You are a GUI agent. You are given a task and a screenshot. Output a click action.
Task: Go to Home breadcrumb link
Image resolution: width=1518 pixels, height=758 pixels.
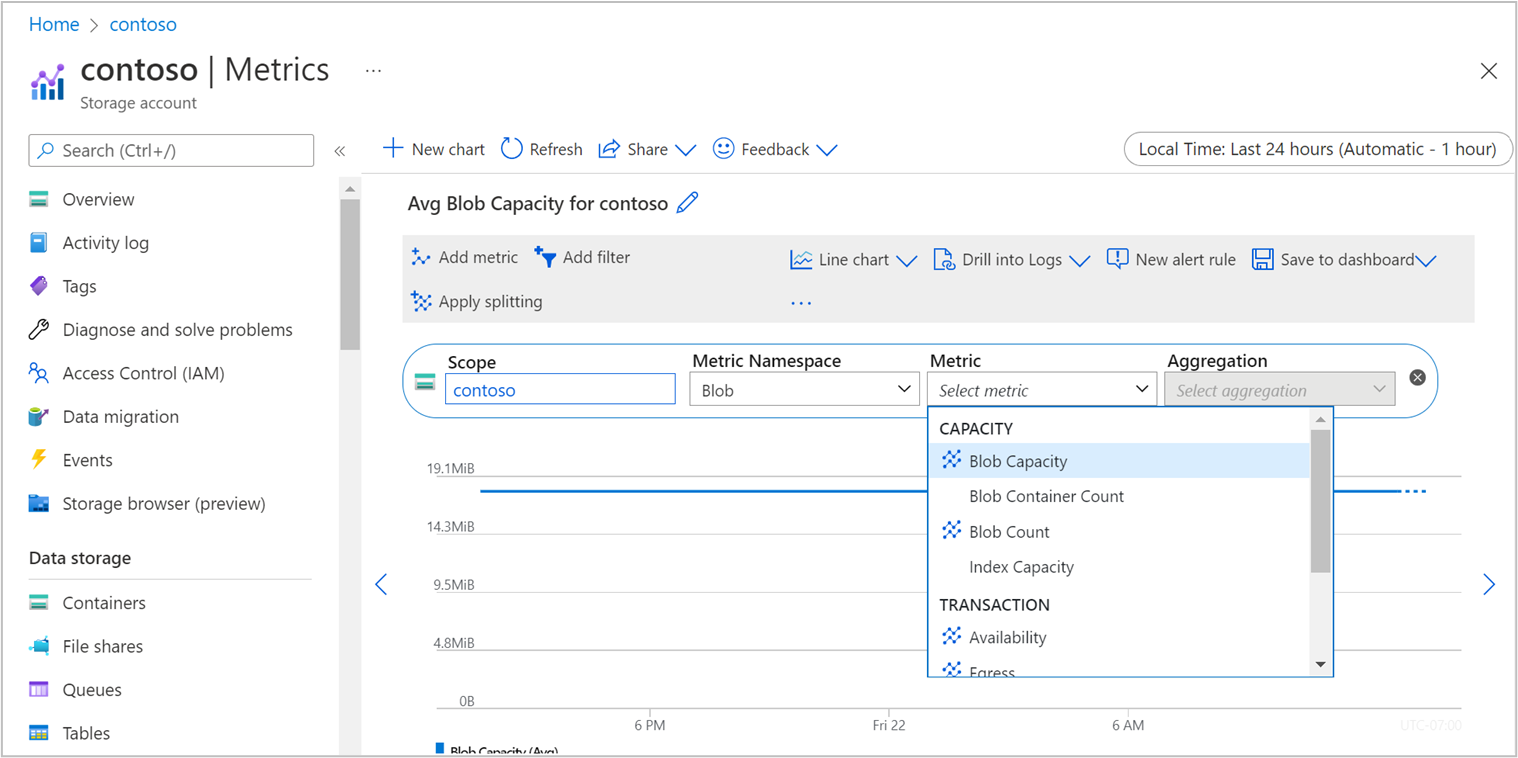coord(54,24)
